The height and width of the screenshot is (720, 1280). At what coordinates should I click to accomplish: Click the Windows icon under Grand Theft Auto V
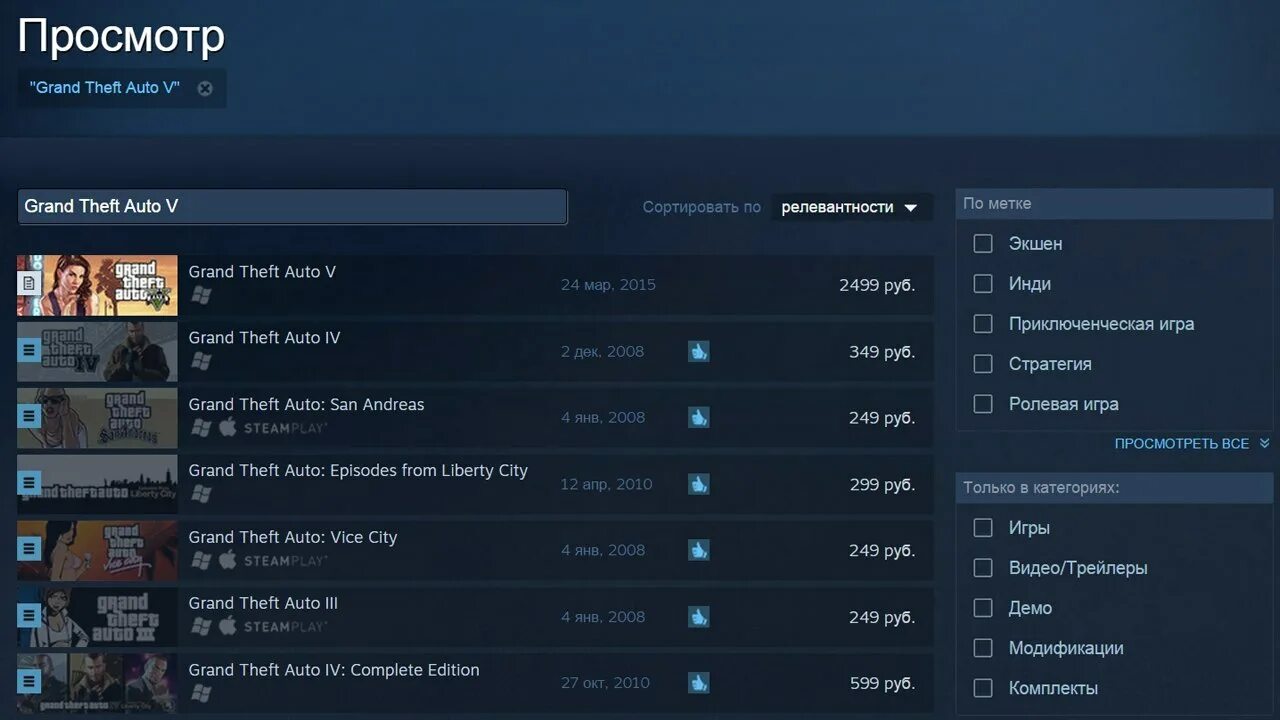pyautogui.click(x=201, y=295)
